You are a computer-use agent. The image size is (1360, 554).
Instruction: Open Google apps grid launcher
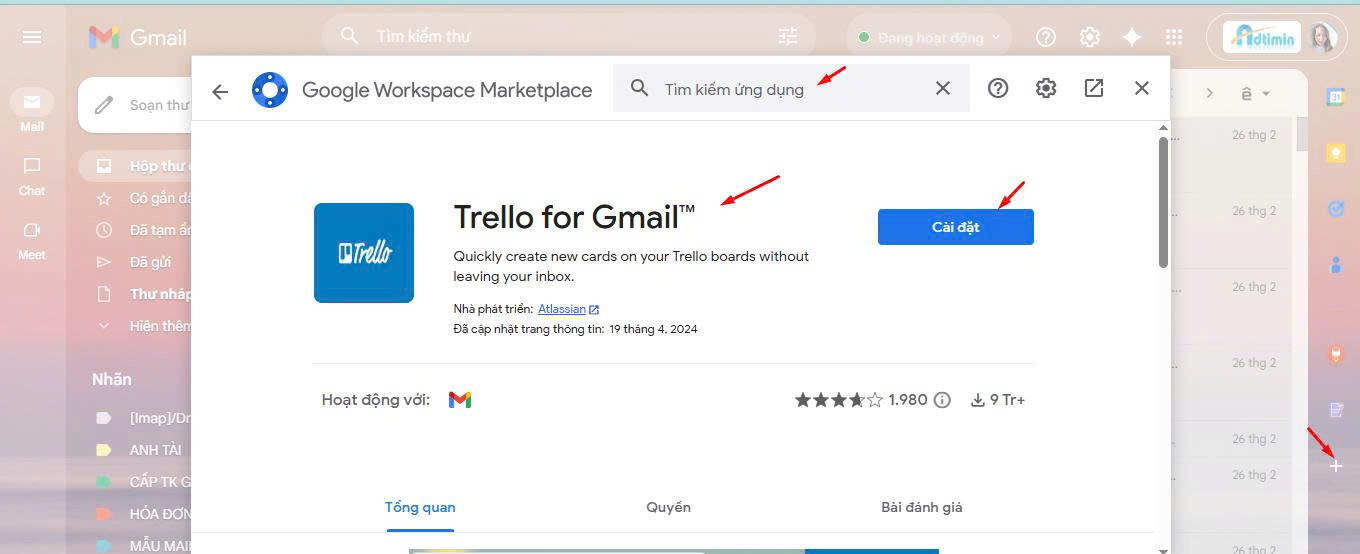[x=1175, y=37]
